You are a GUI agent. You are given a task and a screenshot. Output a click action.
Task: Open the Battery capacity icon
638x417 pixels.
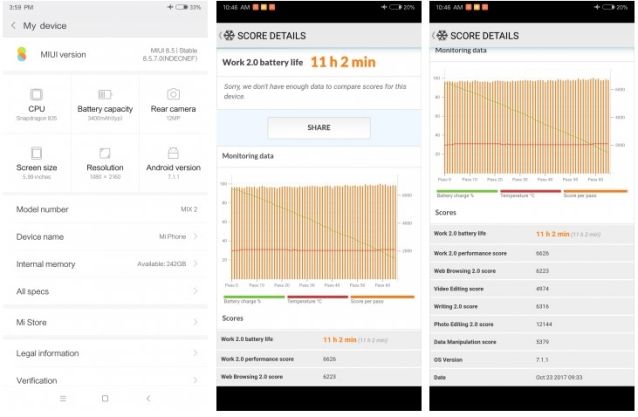tap(105, 94)
